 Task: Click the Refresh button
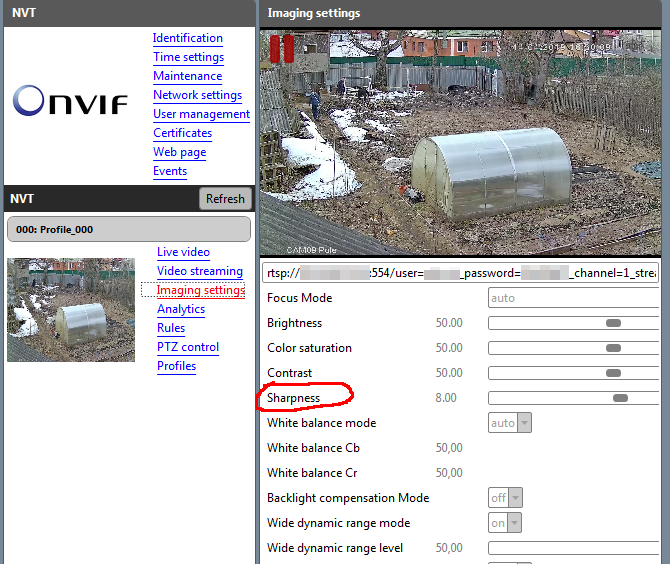(225, 198)
